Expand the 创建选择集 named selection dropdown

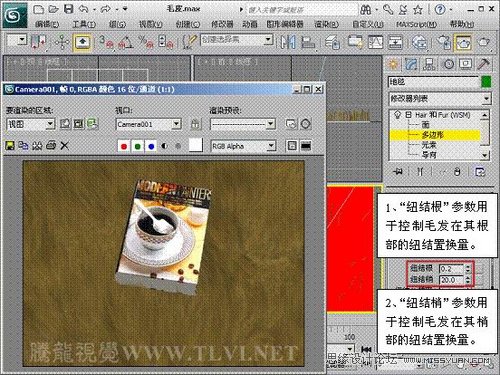pos(268,40)
